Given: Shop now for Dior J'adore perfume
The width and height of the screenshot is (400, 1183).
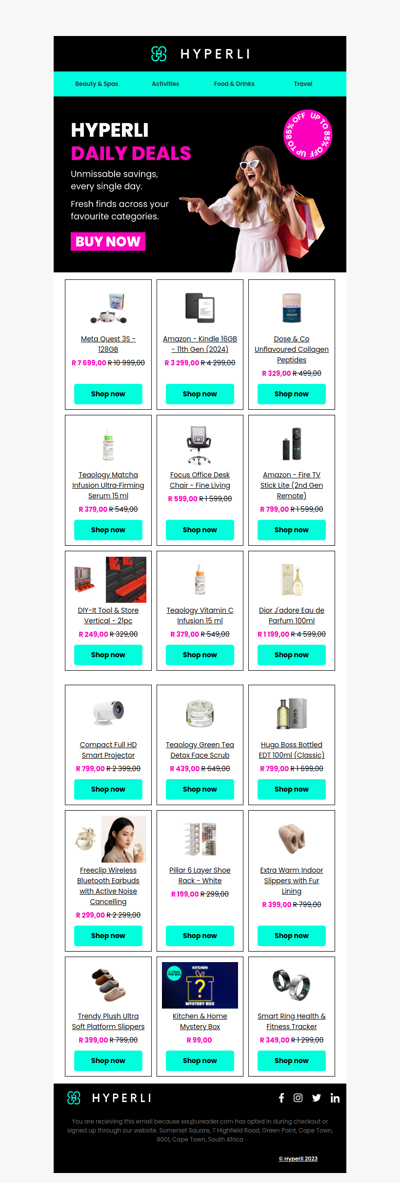Looking at the screenshot, I should click(x=291, y=655).
